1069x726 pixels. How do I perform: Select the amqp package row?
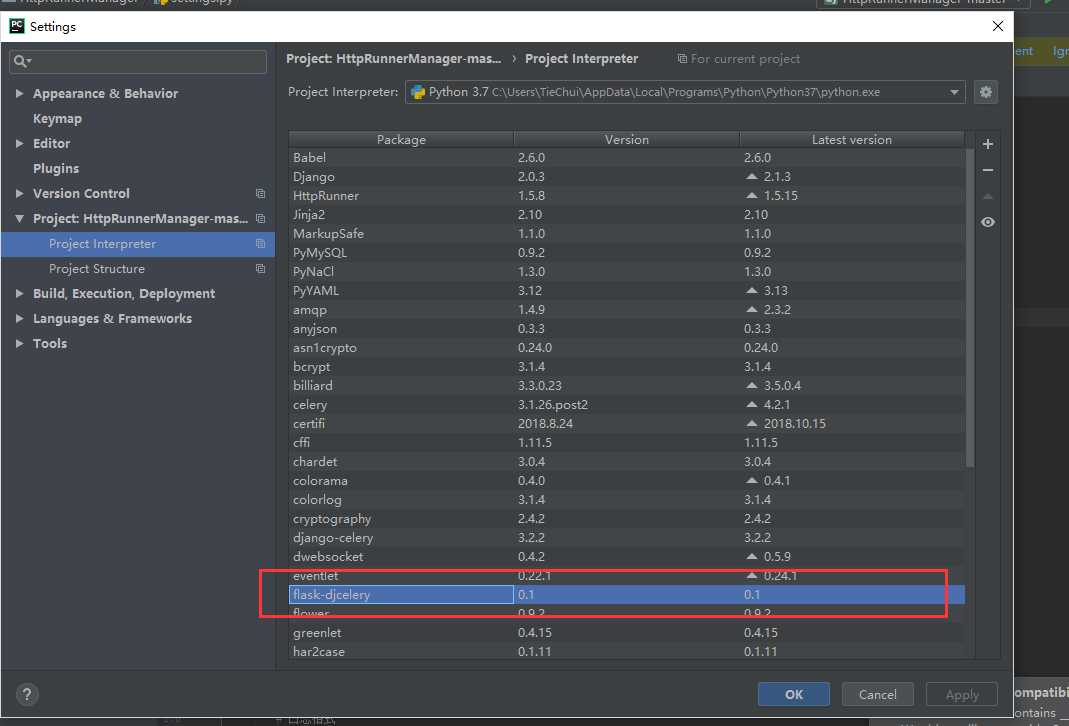pyautogui.click(x=627, y=309)
